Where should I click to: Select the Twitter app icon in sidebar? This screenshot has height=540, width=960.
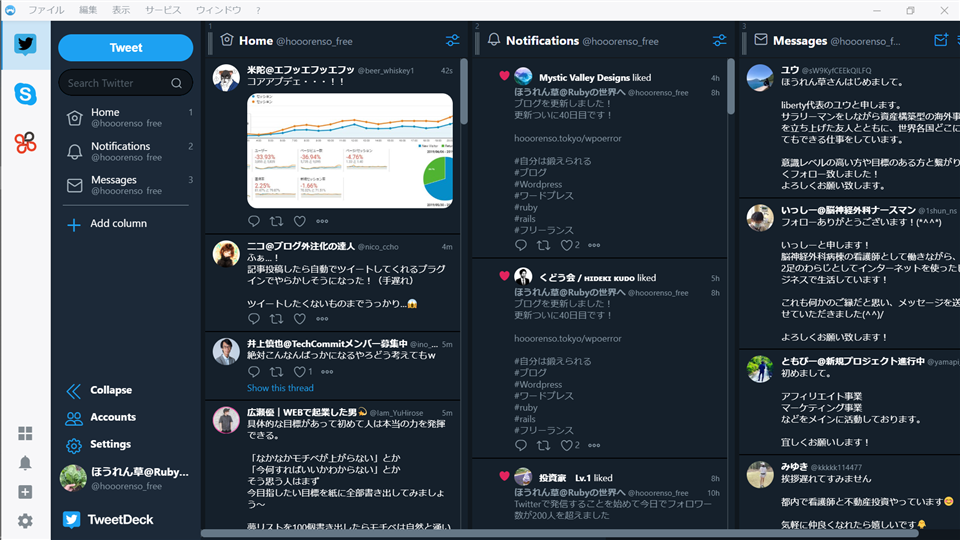(x=25, y=45)
